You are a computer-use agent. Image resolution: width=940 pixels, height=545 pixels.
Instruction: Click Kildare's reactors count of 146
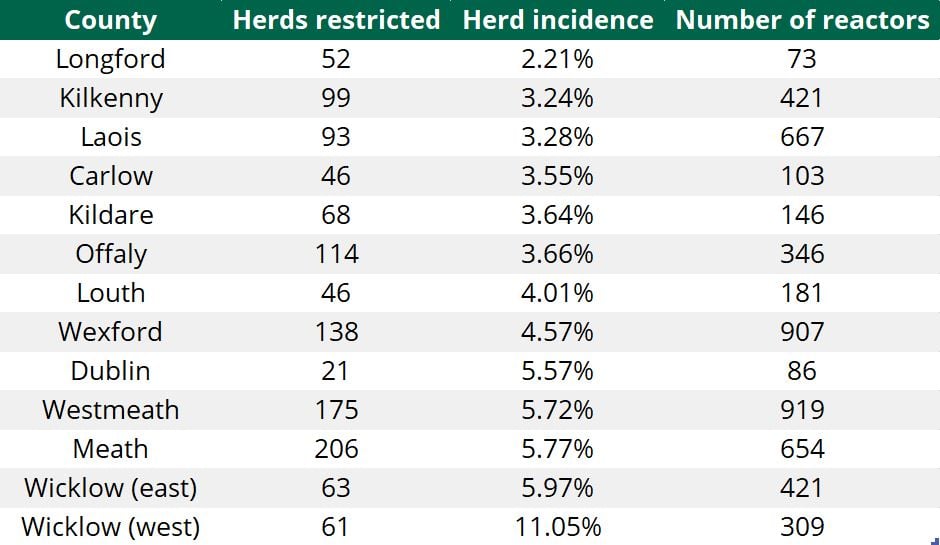point(802,215)
